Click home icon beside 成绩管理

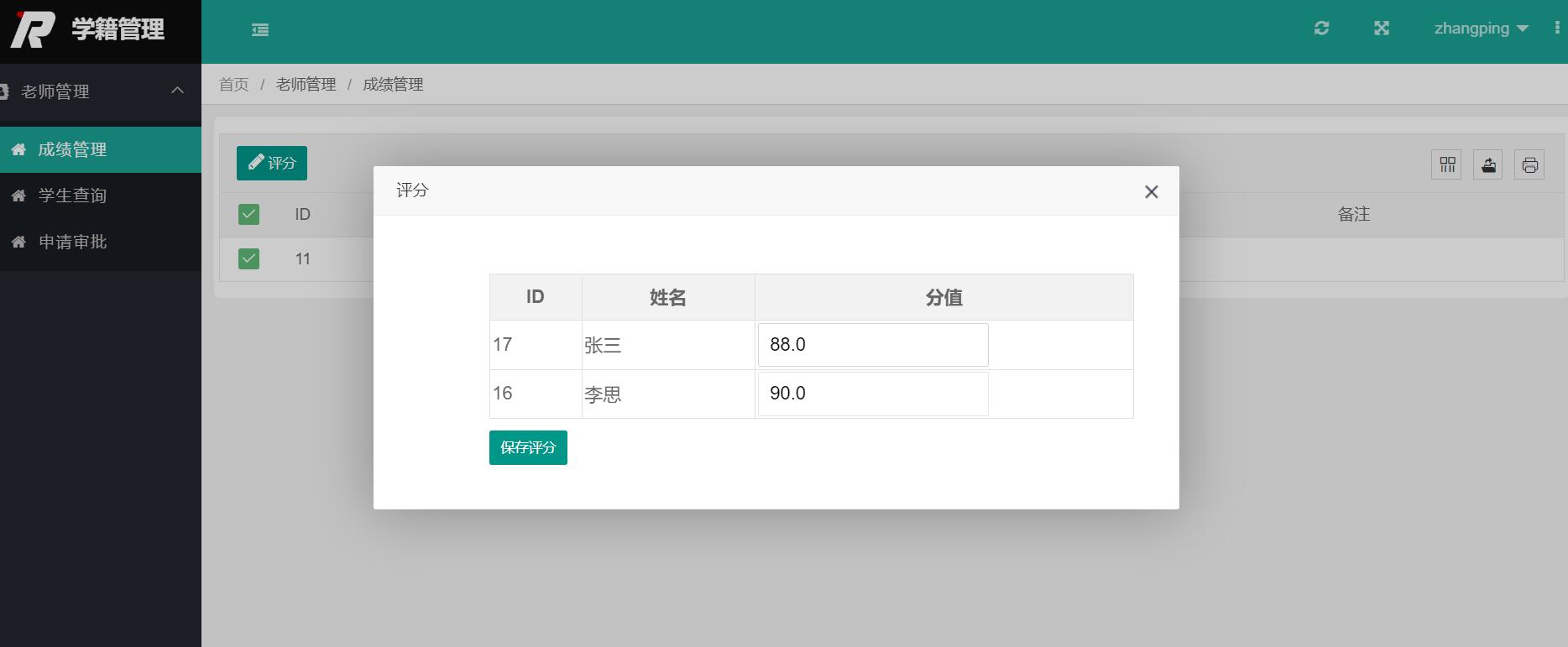(18, 149)
